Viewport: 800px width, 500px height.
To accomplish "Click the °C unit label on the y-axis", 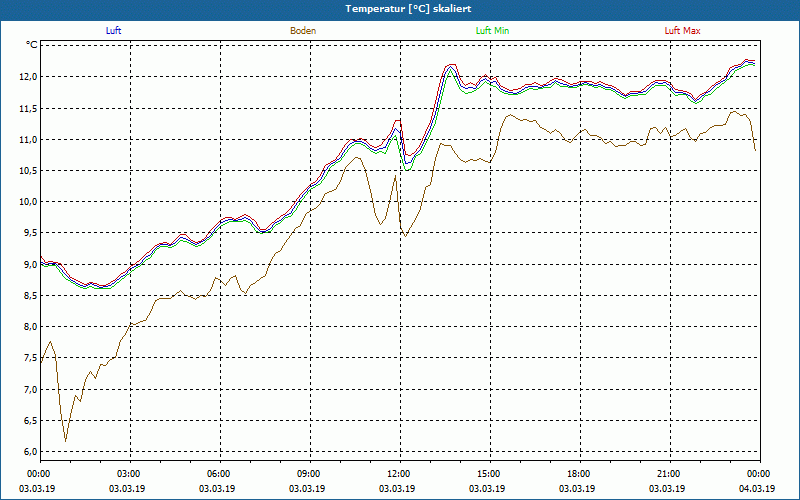I will coord(32,45).
